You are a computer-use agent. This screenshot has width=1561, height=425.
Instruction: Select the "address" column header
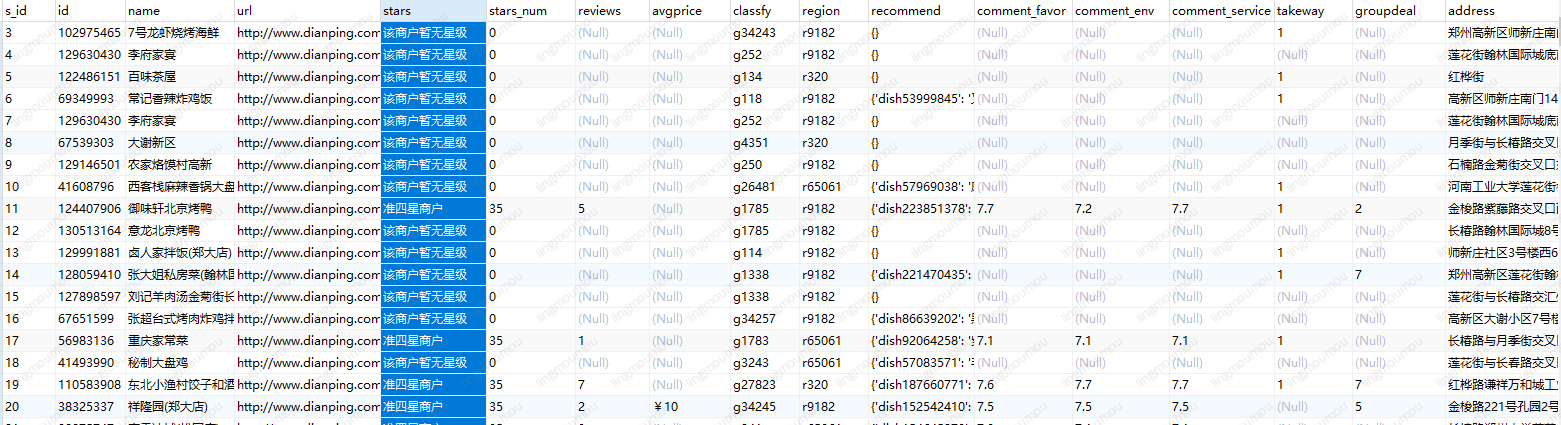[x=1500, y=11]
